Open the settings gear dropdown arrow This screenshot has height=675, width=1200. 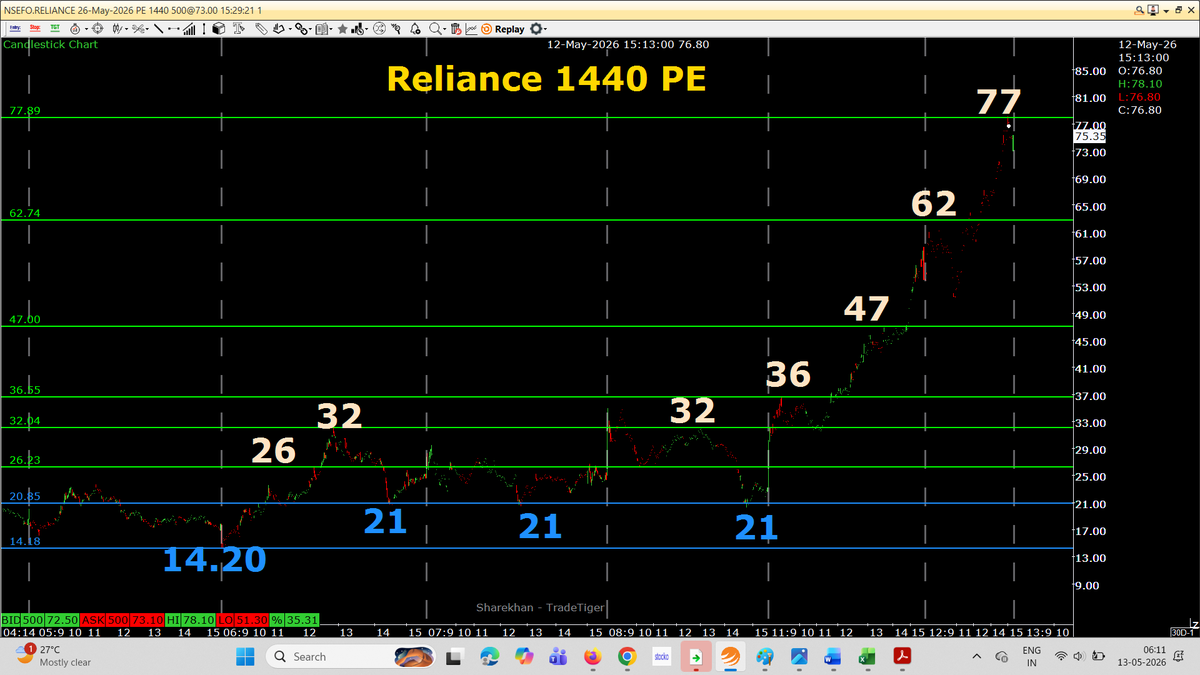pyautogui.click(x=546, y=30)
